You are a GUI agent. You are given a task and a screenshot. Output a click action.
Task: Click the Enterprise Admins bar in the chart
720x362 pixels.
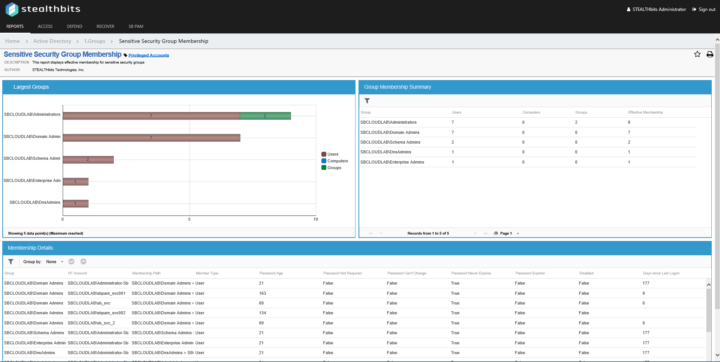(76, 181)
